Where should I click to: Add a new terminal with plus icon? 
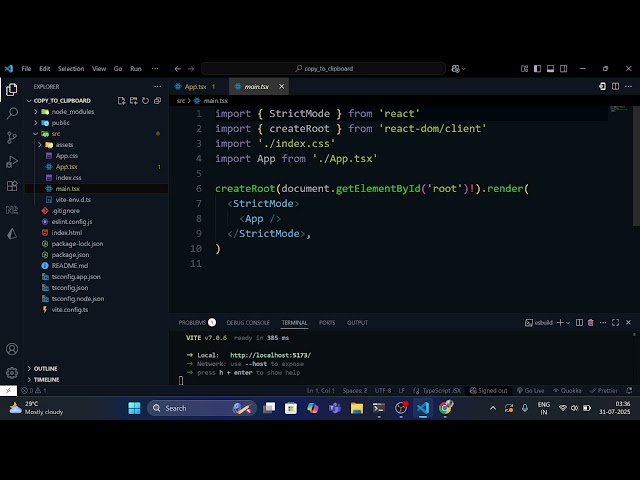(560, 322)
